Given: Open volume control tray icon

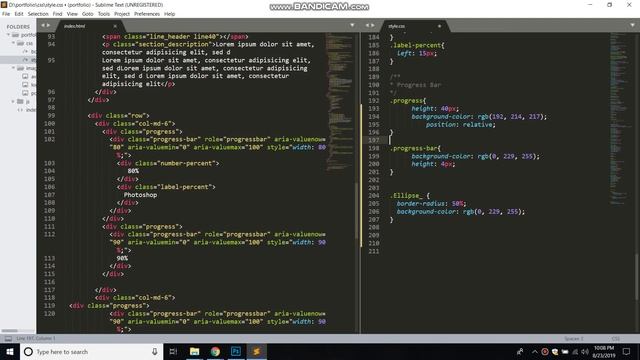Looking at the screenshot, I should [585, 351].
